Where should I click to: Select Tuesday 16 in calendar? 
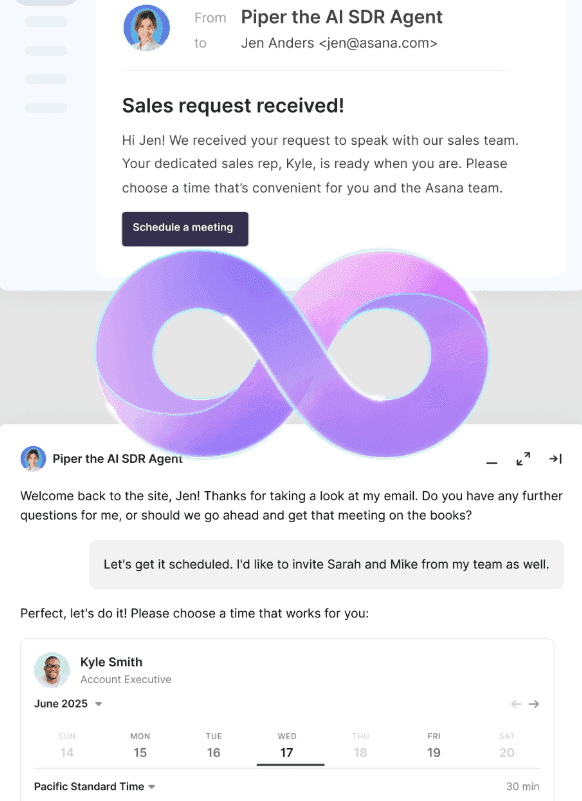click(214, 746)
